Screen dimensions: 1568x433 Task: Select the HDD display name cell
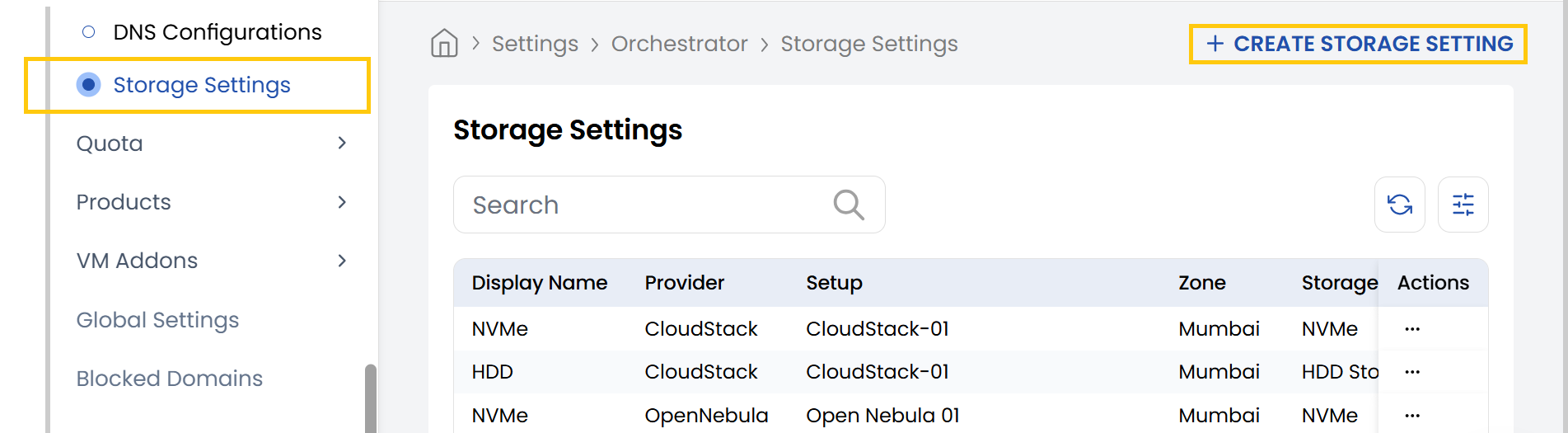[x=493, y=372]
